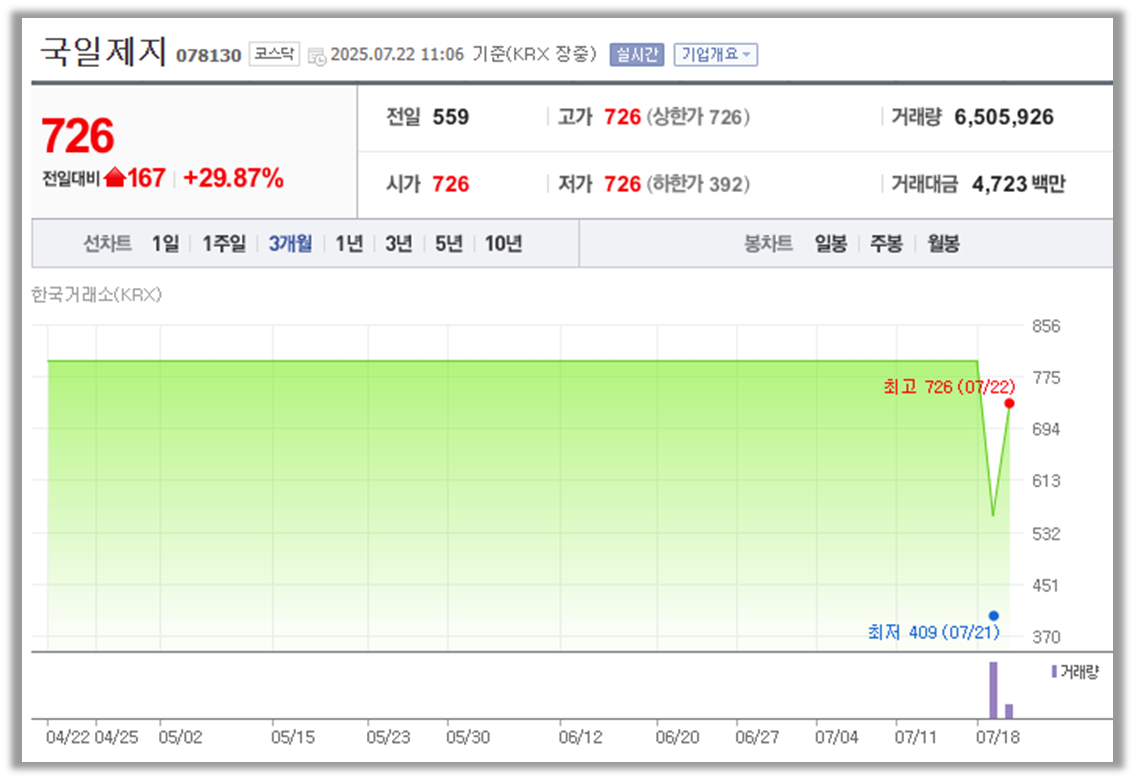Click the 04/22 date axis label
The height and width of the screenshot is (780, 1135).
click(x=68, y=737)
